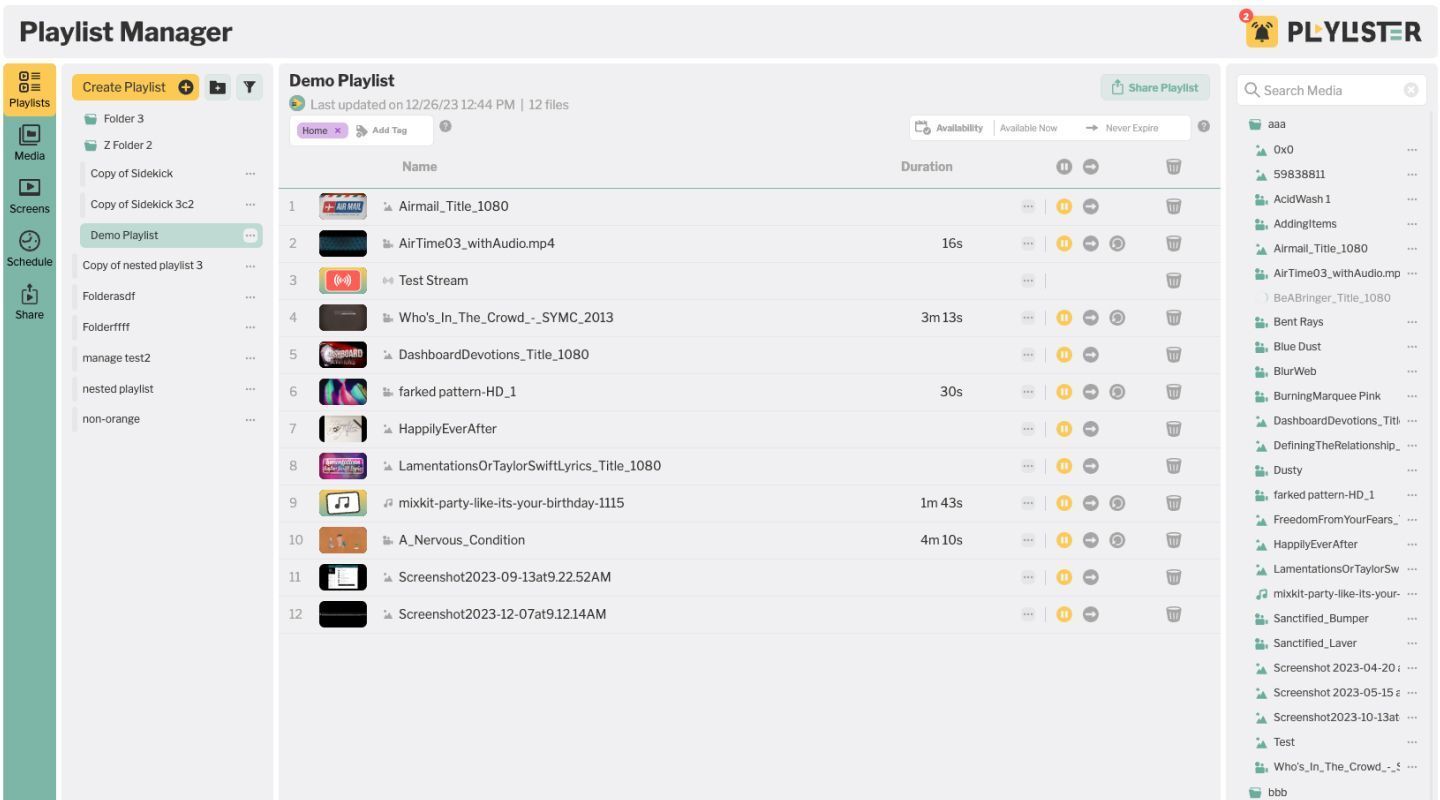Pause the Airmail_Title_1080 playlist item
This screenshot has width=1440, height=800.
[x=1061, y=206]
